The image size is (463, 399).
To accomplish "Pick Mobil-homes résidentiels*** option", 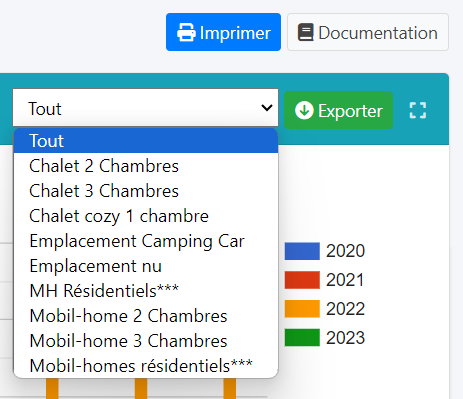I will 146,366.
